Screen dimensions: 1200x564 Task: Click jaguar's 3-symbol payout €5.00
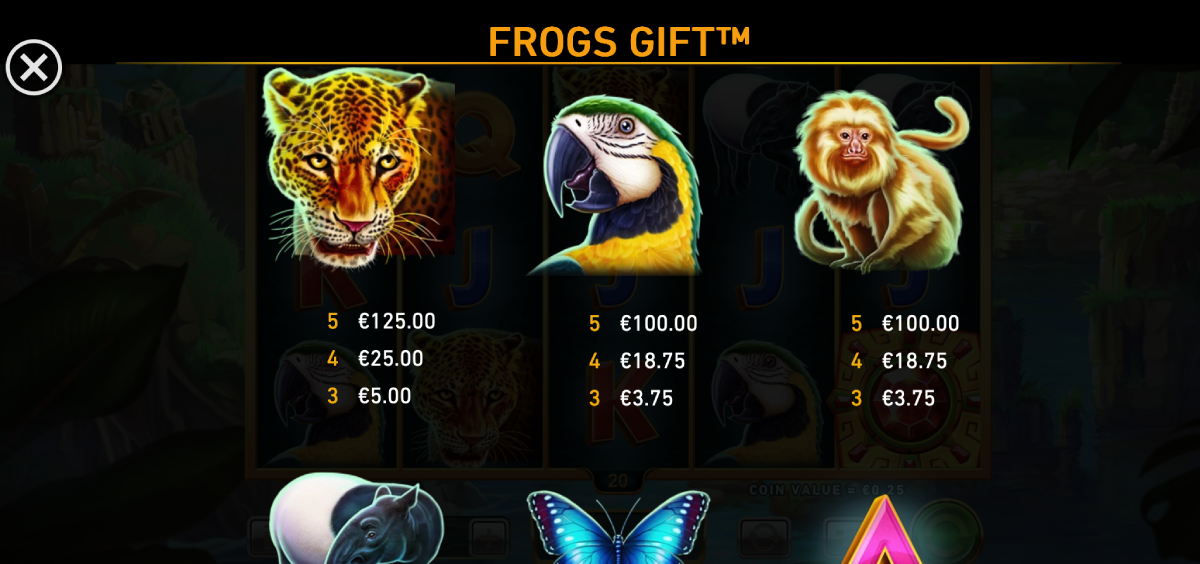point(385,395)
